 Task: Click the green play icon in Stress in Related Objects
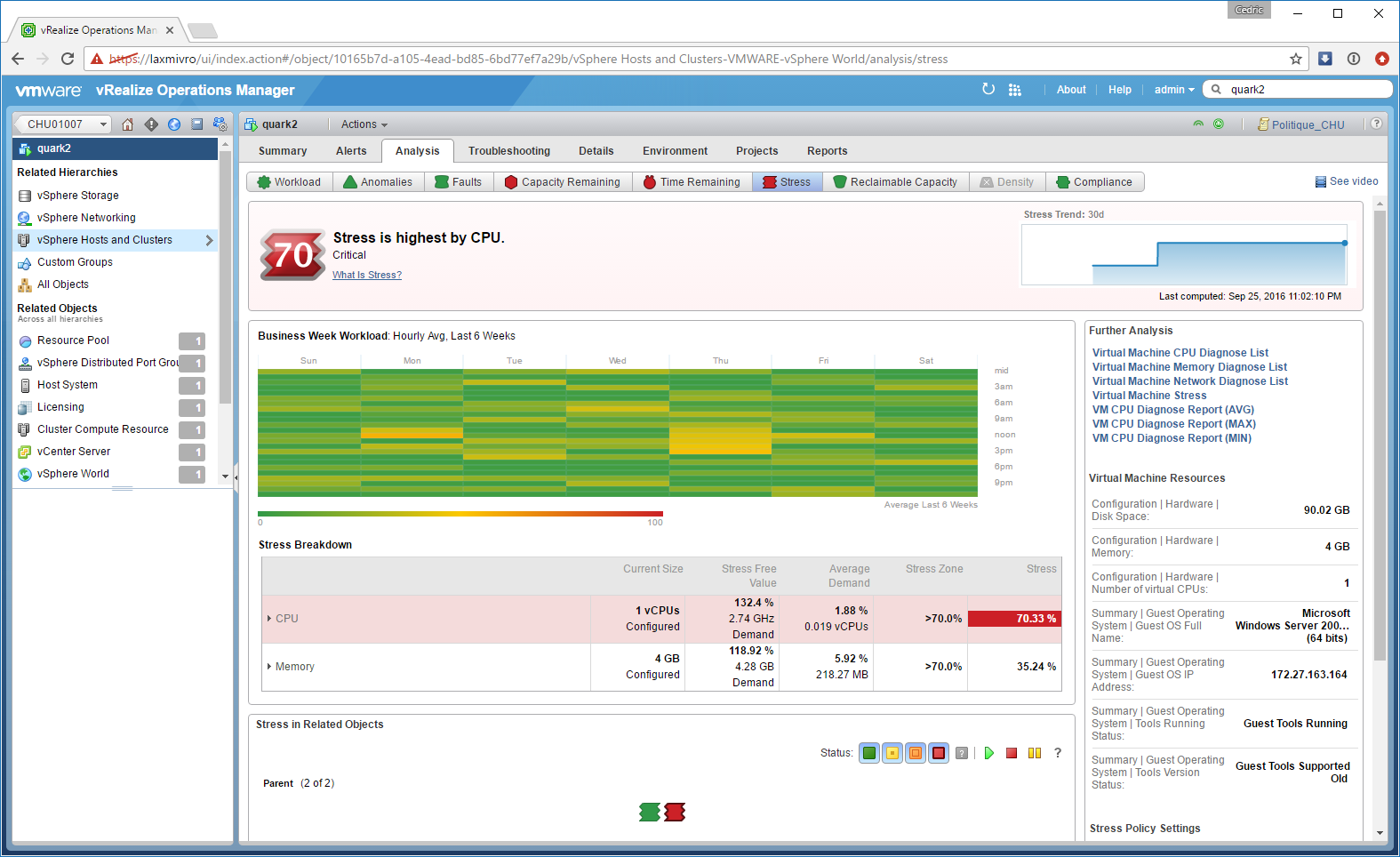(x=989, y=753)
